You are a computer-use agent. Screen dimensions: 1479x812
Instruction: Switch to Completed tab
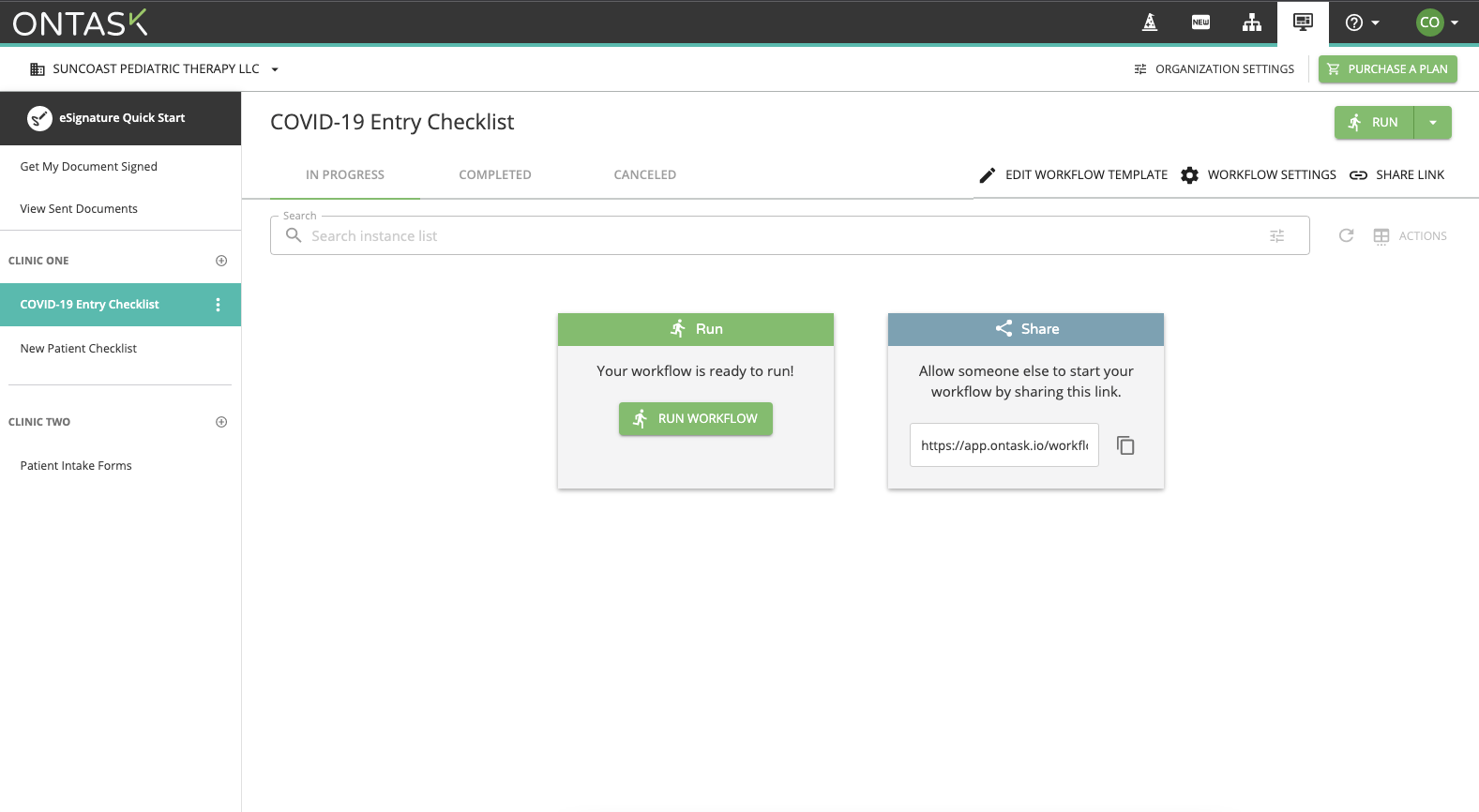(495, 175)
